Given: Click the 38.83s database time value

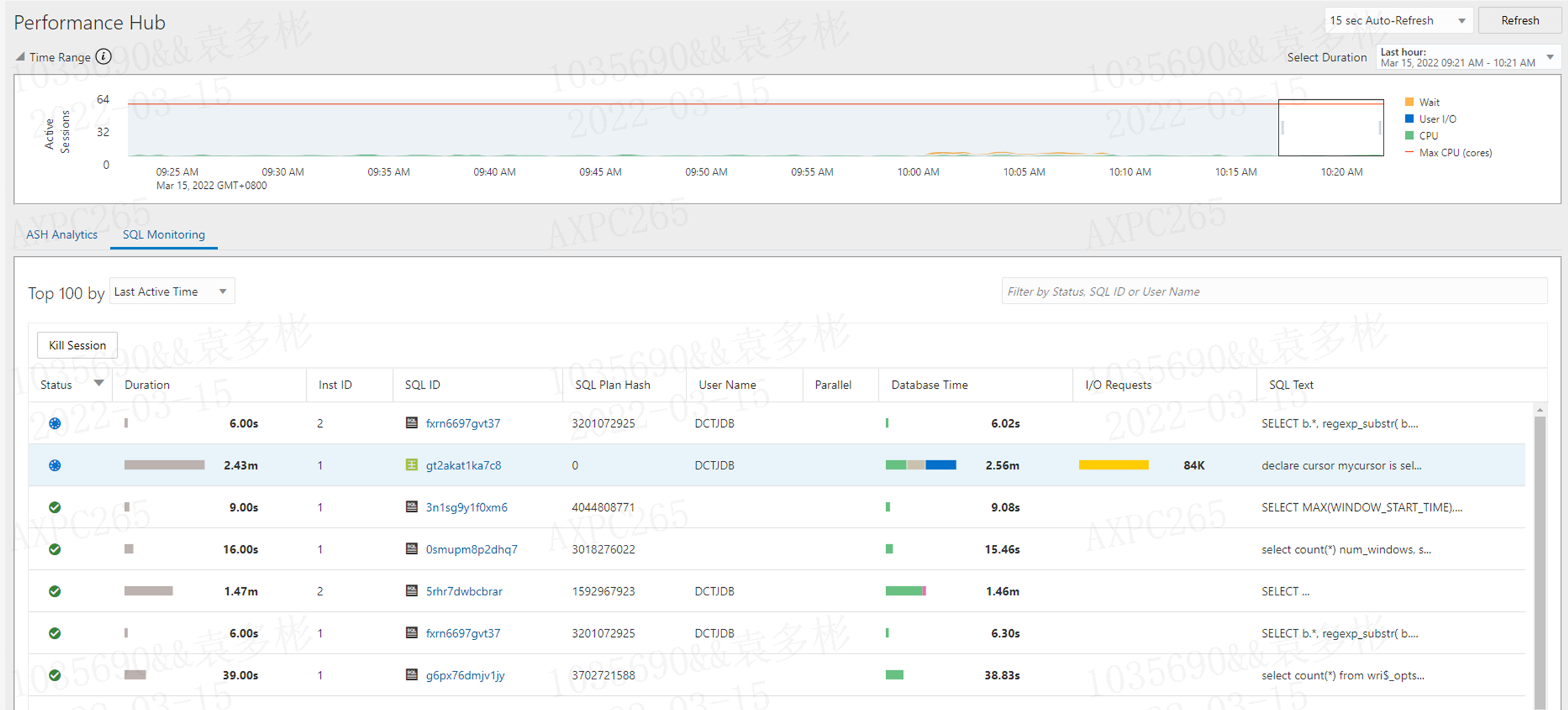Looking at the screenshot, I should pyautogui.click(x=1002, y=675).
